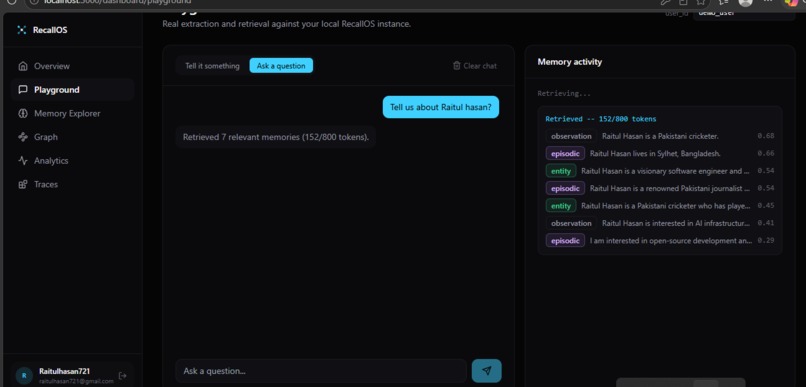The image size is (806, 387).
Task: Click the trash icon beside Clear chat
Action: coord(456,65)
